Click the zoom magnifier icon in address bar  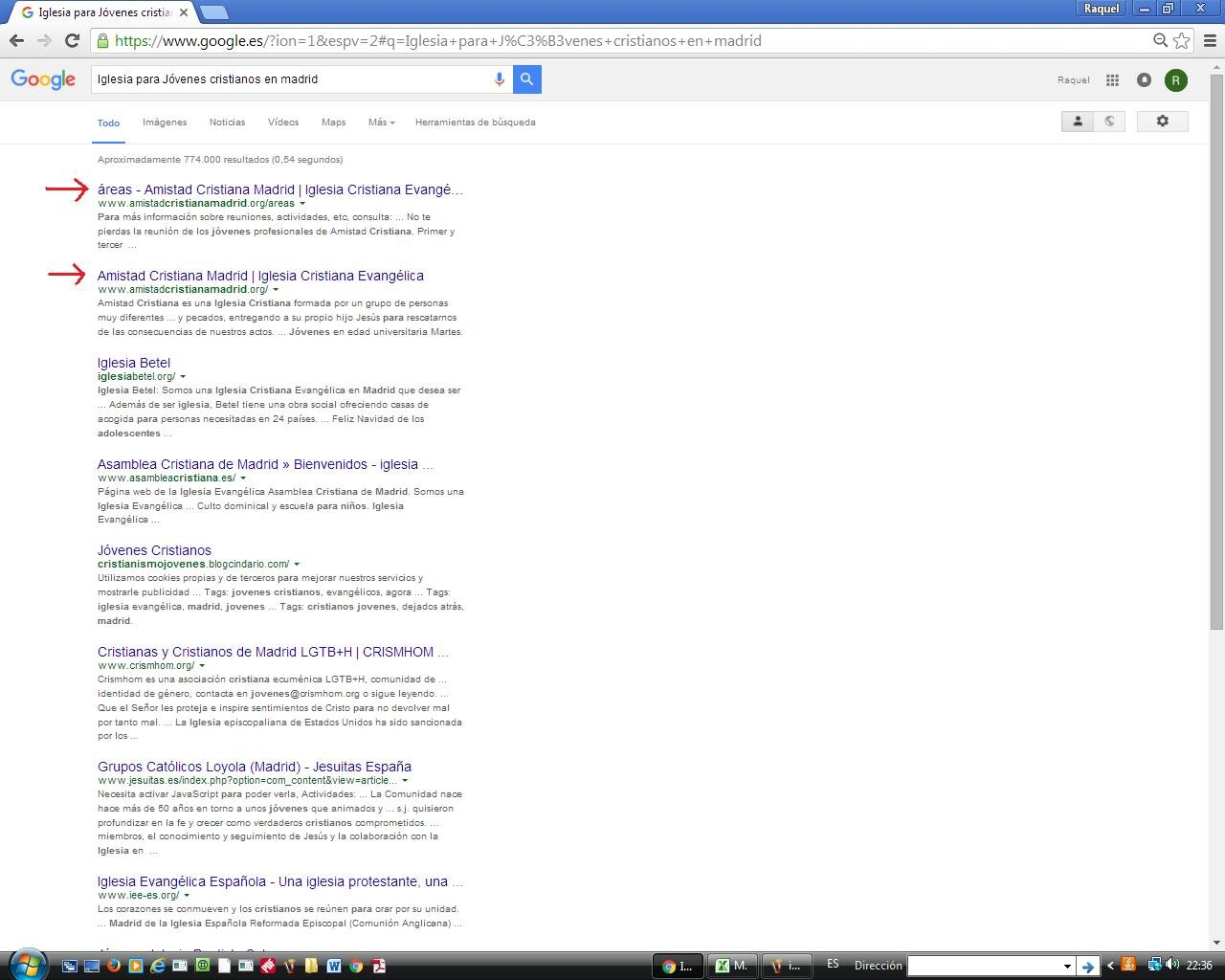point(1160,40)
